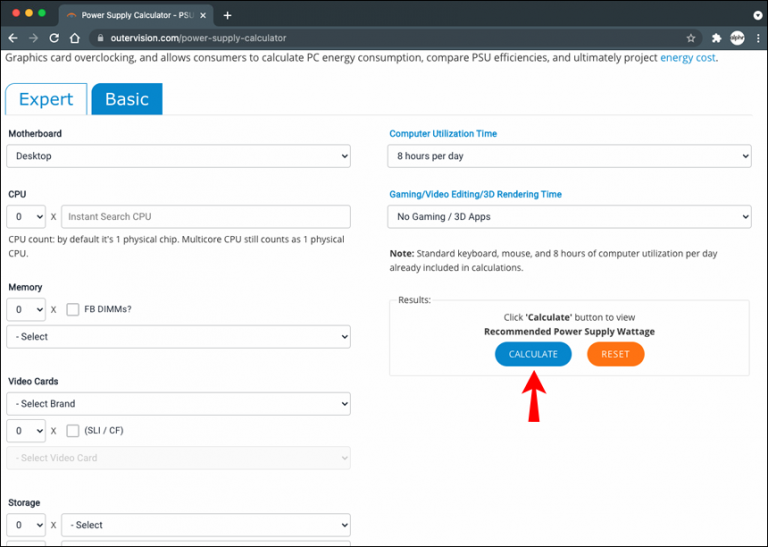Screen dimensions: 768x547
Task: Go to the browser home page icon
Action: coord(76,38)
